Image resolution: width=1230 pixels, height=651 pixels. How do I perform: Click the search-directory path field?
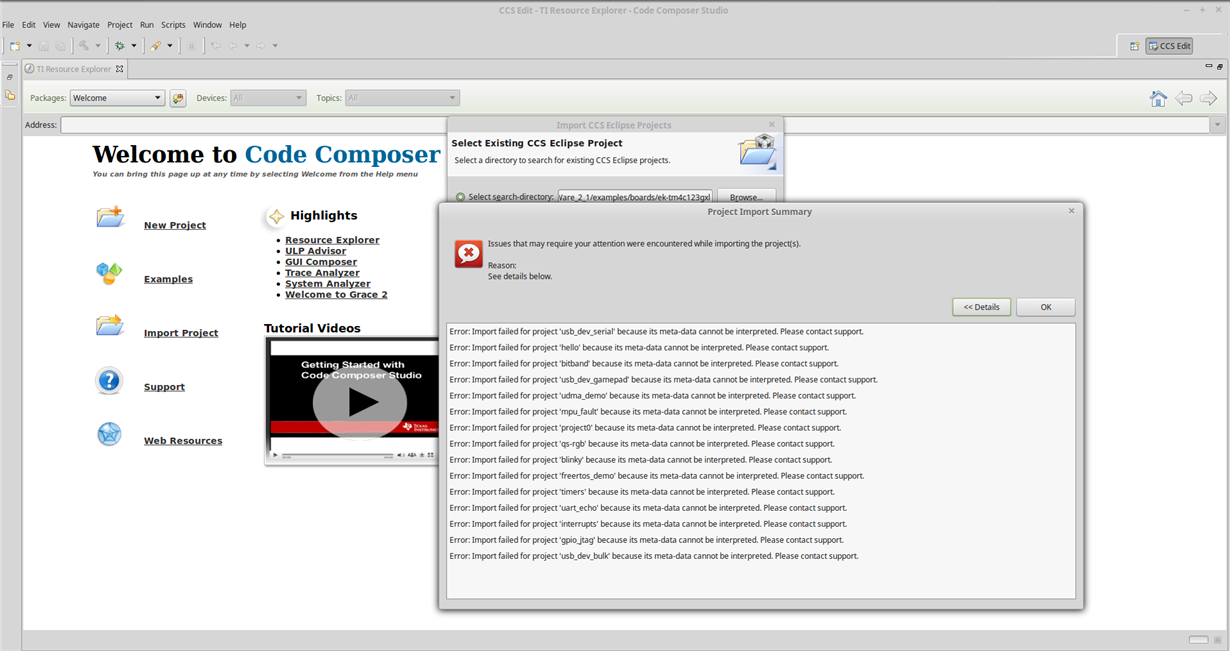click(x=634, y=197)
